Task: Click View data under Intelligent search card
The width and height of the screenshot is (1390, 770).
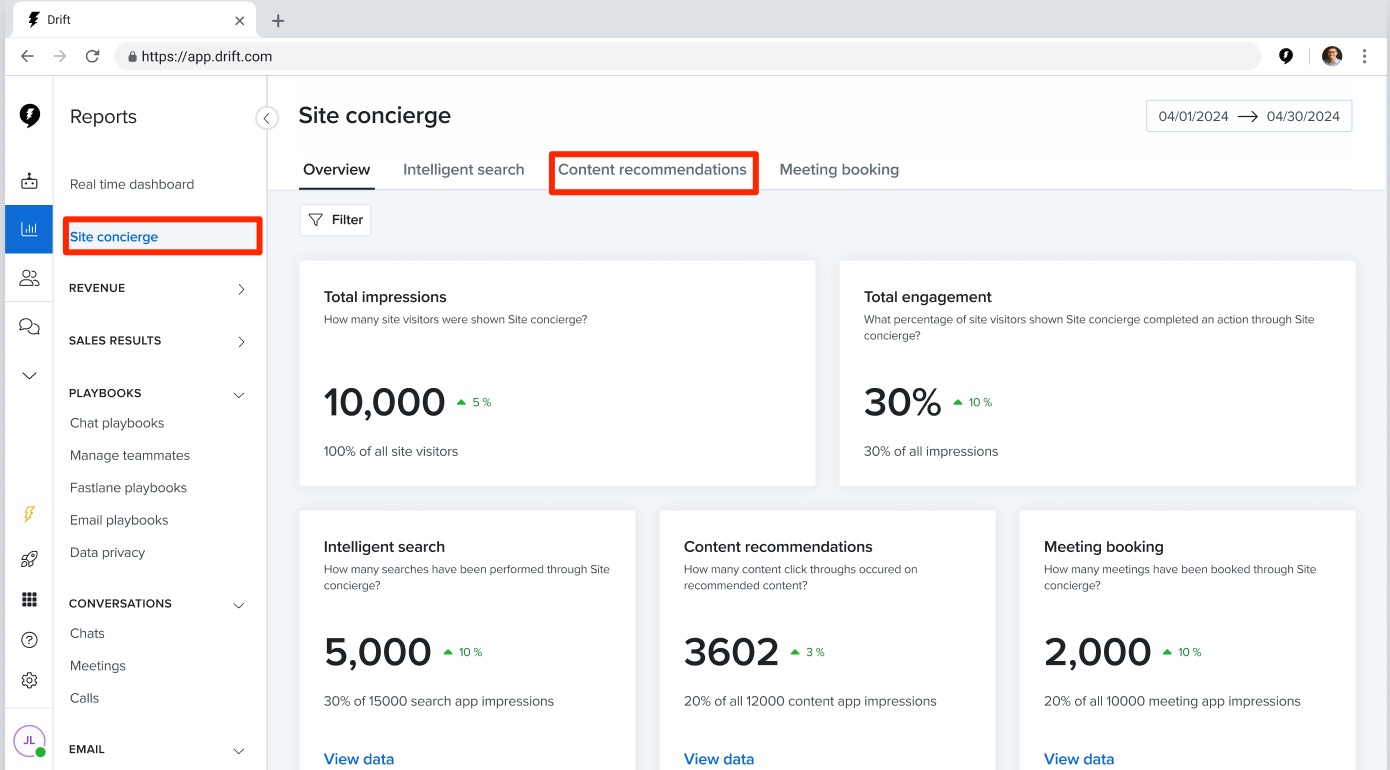Action: click(359, 759)
